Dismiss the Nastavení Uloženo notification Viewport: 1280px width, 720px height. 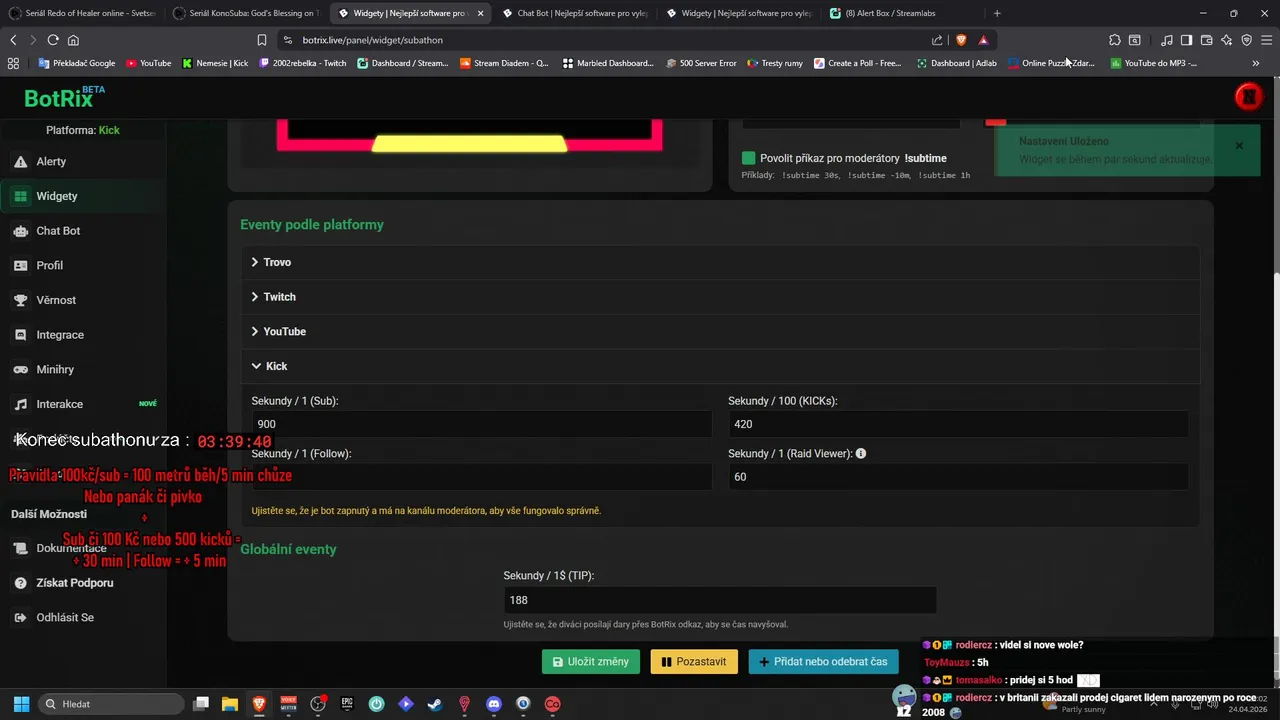[x=1239, y=146]
